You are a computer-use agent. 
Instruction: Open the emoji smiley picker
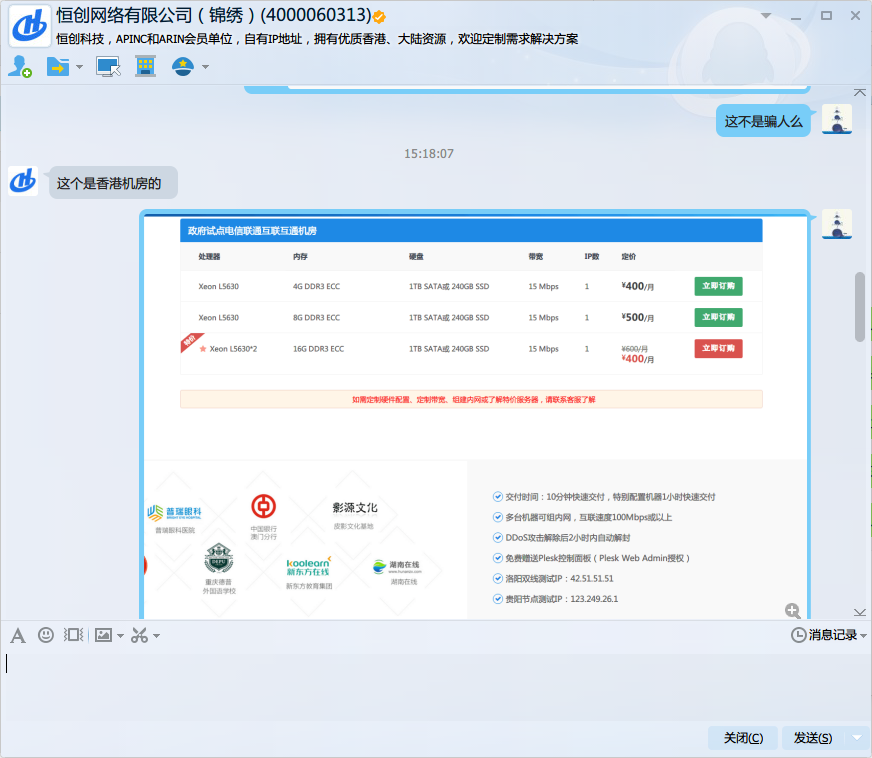[46, 635]
